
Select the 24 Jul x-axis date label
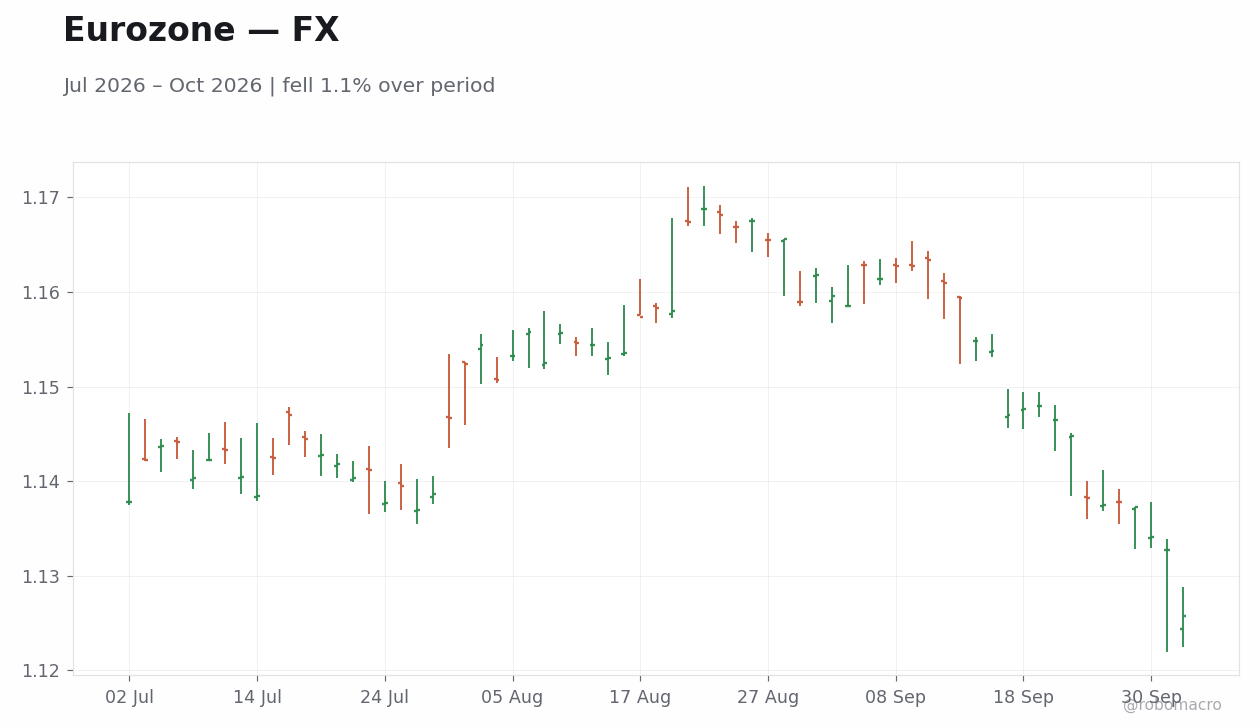(x=385, y=698)
